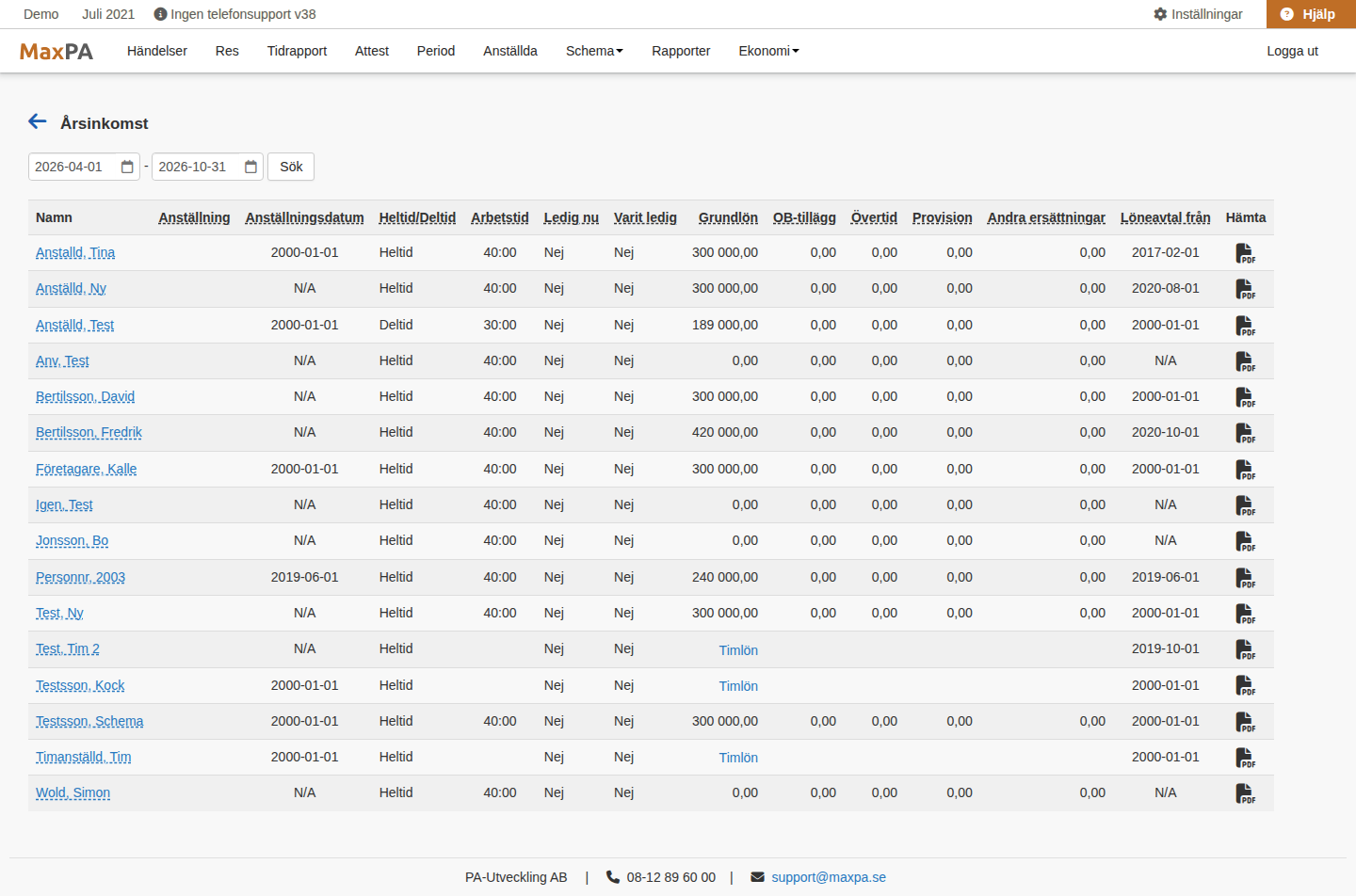This screenshot has height=896, width=1356.
Task: Open the Timlön link for Testsson, Kock
Action: [x=738, y=686]
